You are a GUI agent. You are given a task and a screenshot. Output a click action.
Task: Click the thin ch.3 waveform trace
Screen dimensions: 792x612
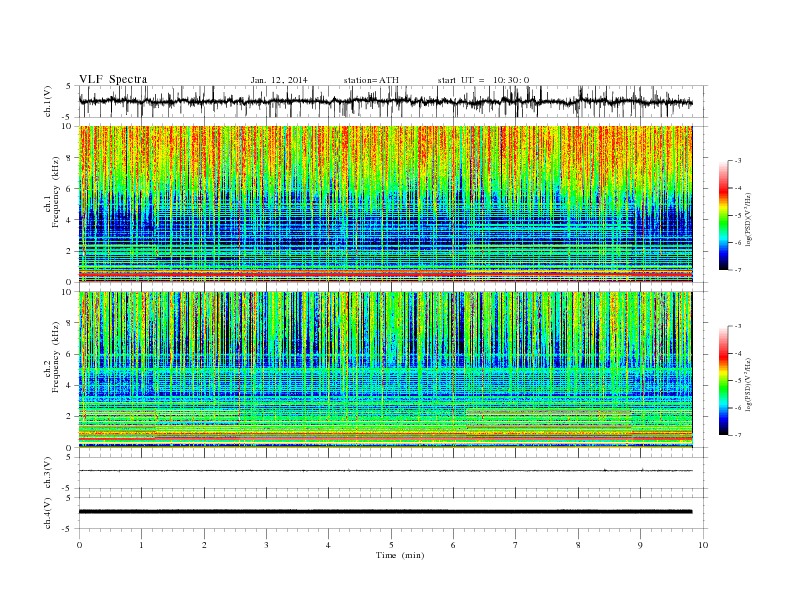tap(385, 471)
